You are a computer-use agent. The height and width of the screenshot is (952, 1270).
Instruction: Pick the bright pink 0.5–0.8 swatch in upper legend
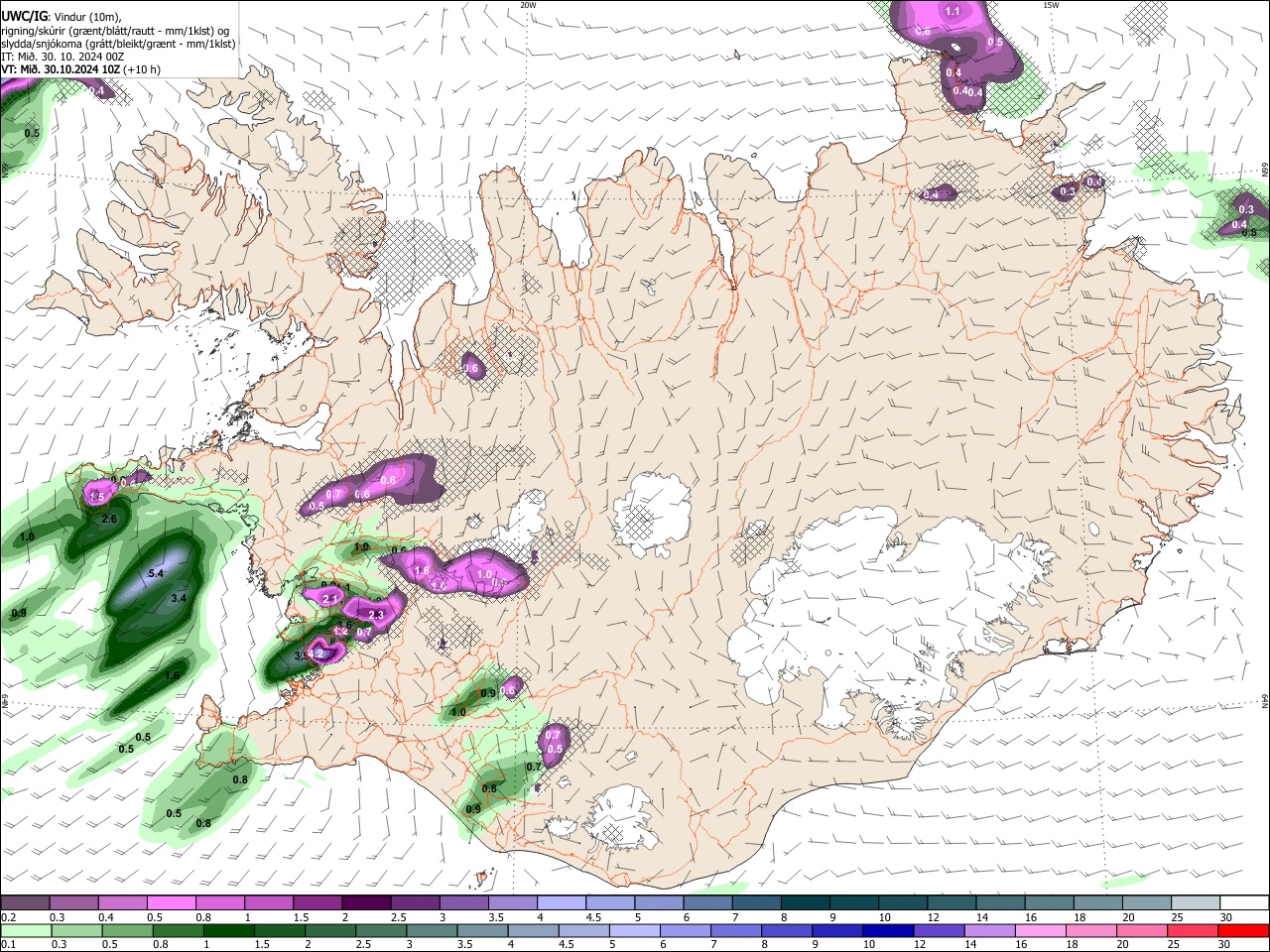(171, 903)
